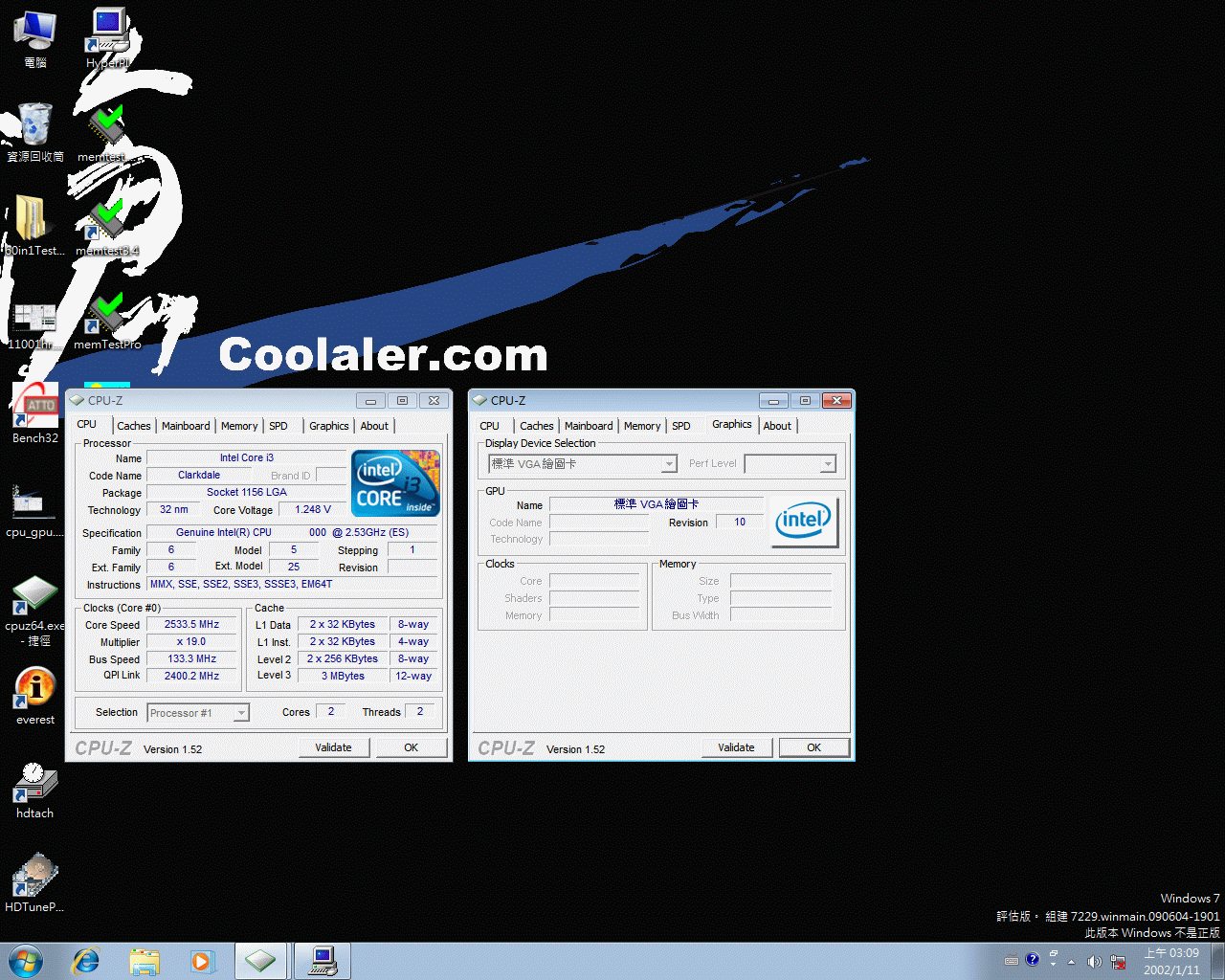Open Windows Explorer from the taskbar
Image resolution: width=1225 pixels, height=980 pixels.
(x=144, y=961)
